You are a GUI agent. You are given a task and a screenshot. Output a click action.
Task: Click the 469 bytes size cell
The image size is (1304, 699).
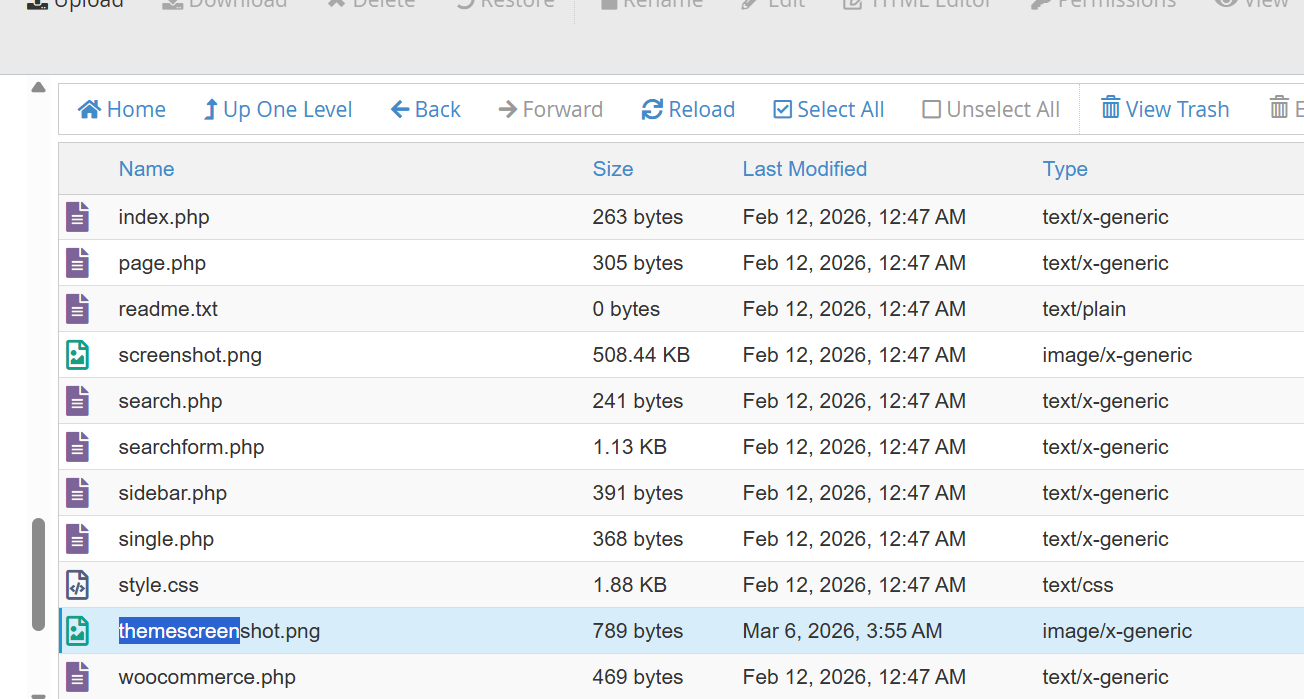(638, 677)
